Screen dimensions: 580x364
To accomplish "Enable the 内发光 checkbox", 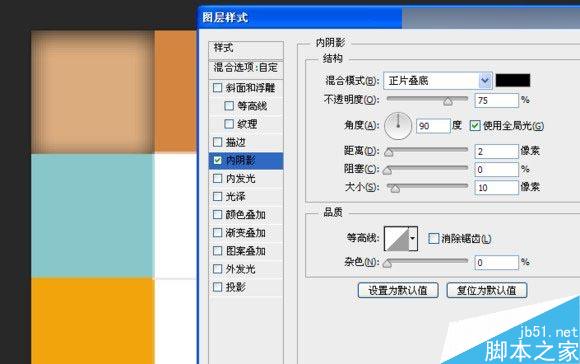I will click(x=218, y=178).
